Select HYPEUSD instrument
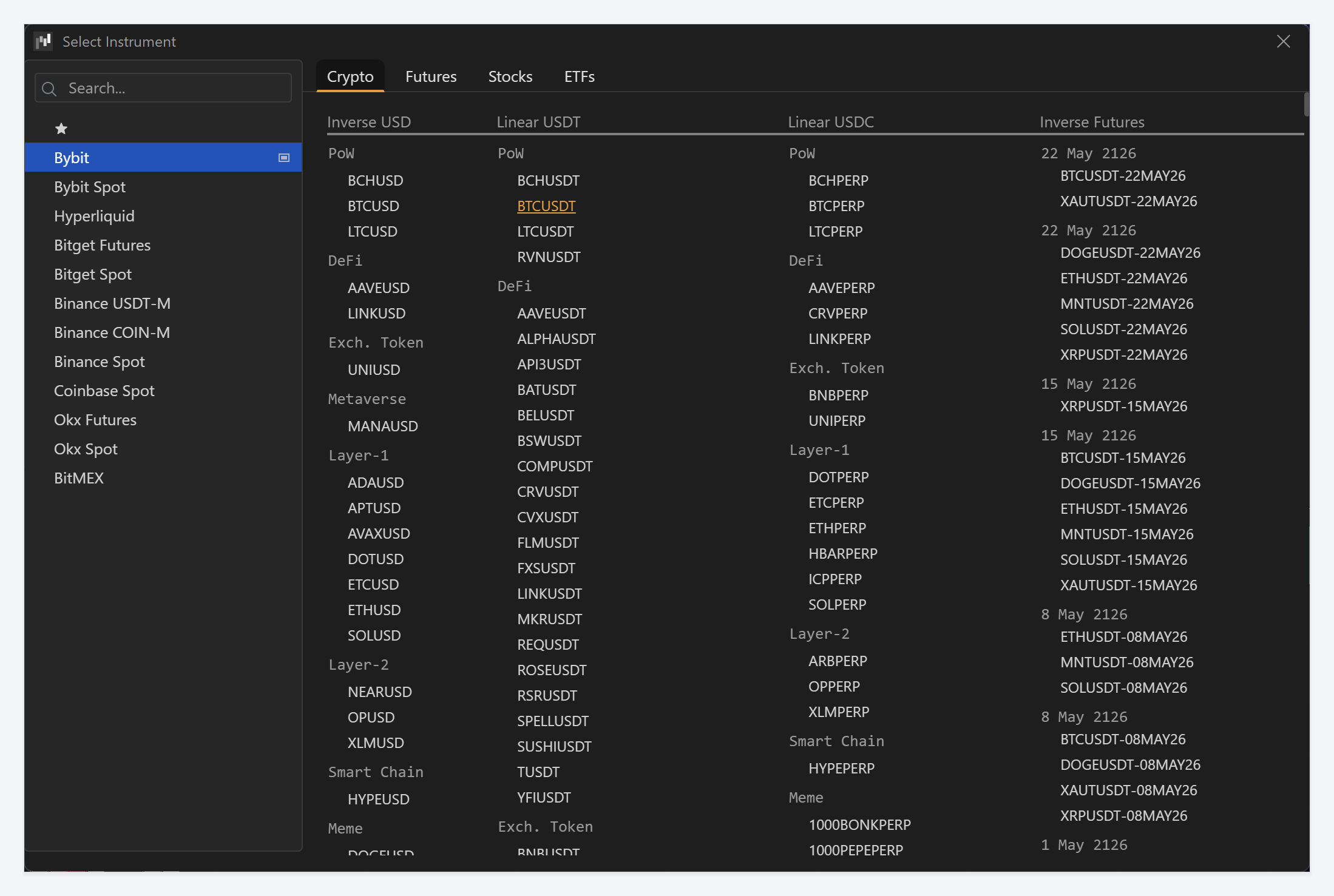 [379, 800]
